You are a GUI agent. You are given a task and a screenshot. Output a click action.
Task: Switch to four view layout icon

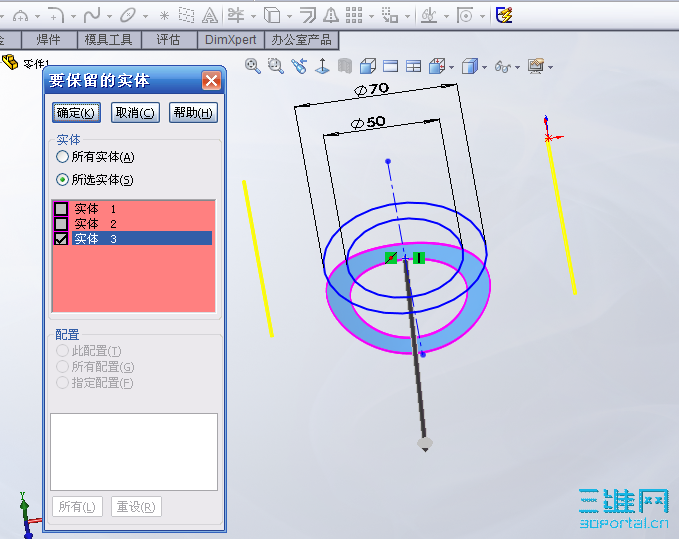[414, 66]
